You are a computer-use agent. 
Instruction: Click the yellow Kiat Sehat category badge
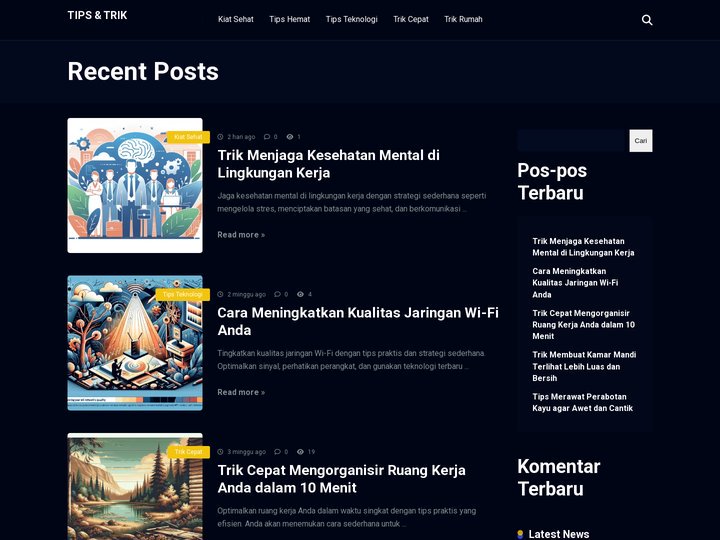[x=188, y=137]
